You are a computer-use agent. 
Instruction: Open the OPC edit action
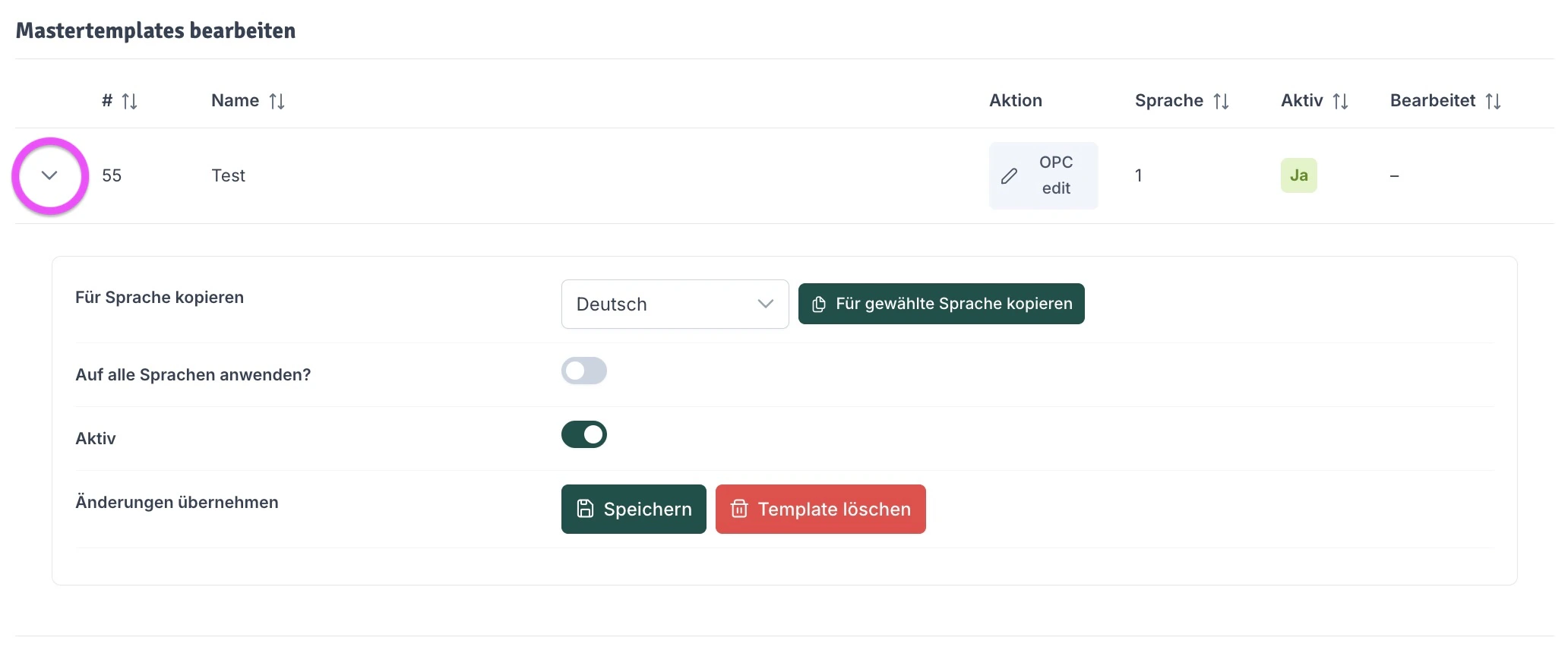(x=1043, y=175)
